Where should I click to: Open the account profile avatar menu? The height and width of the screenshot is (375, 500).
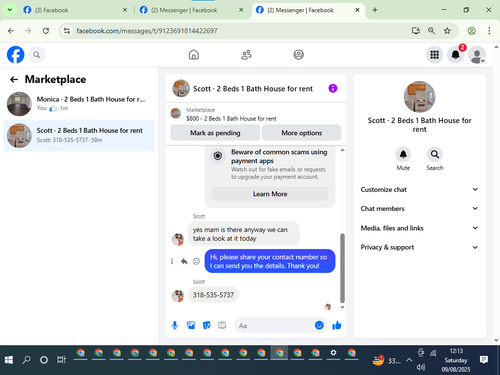477,55
